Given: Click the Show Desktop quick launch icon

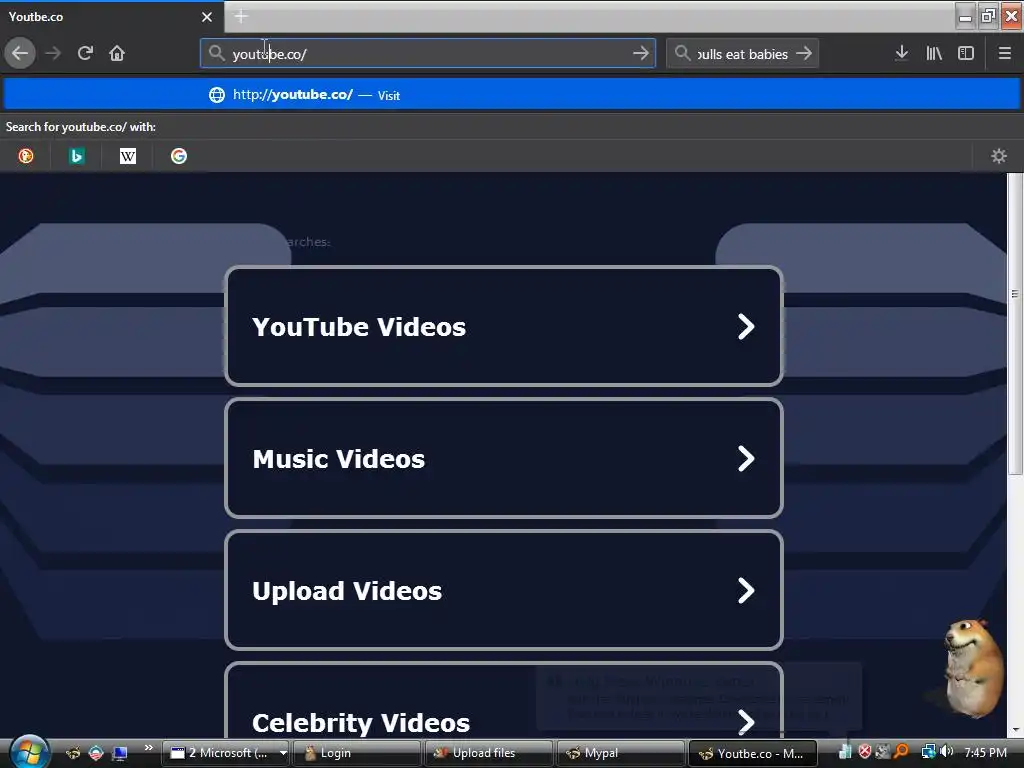Looking at the screenshot, I should (x=120, y=753).
